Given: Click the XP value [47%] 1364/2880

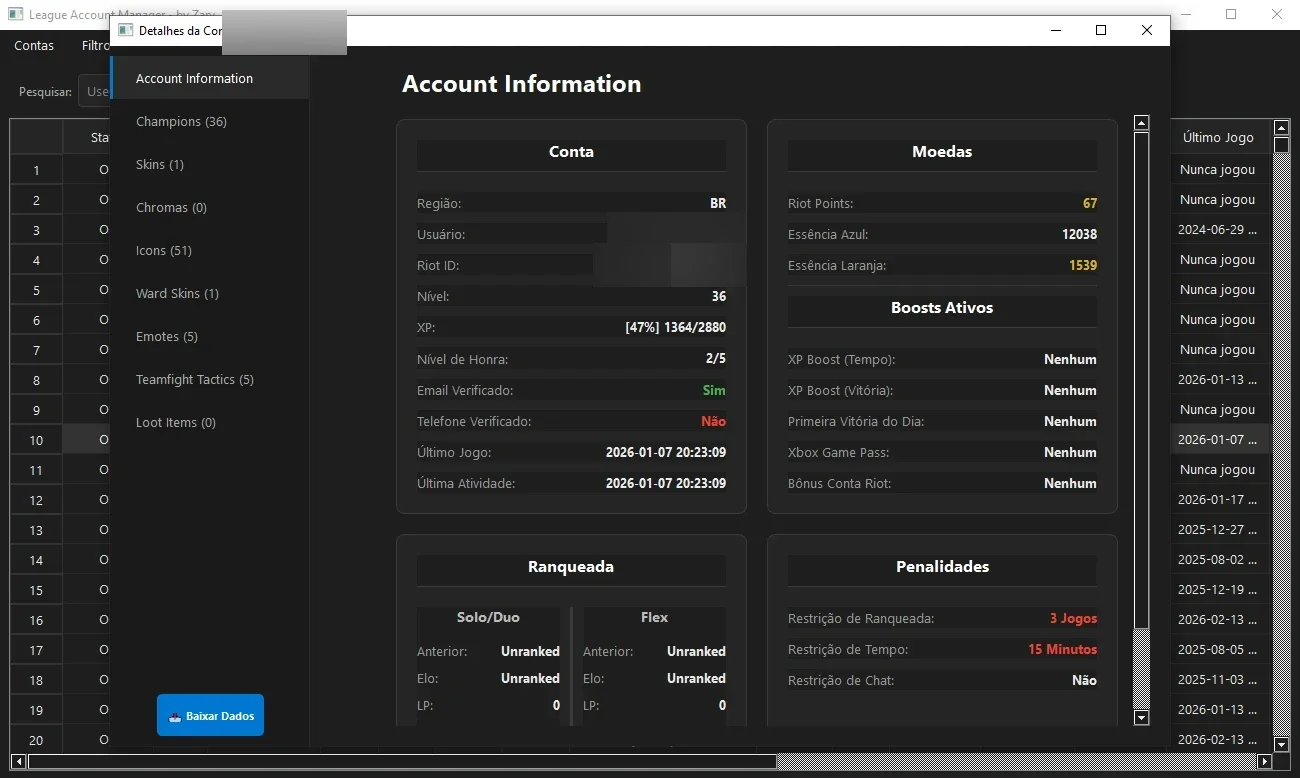Looking at the screenshot, I should pyautogui.click(x=675, y=327).
